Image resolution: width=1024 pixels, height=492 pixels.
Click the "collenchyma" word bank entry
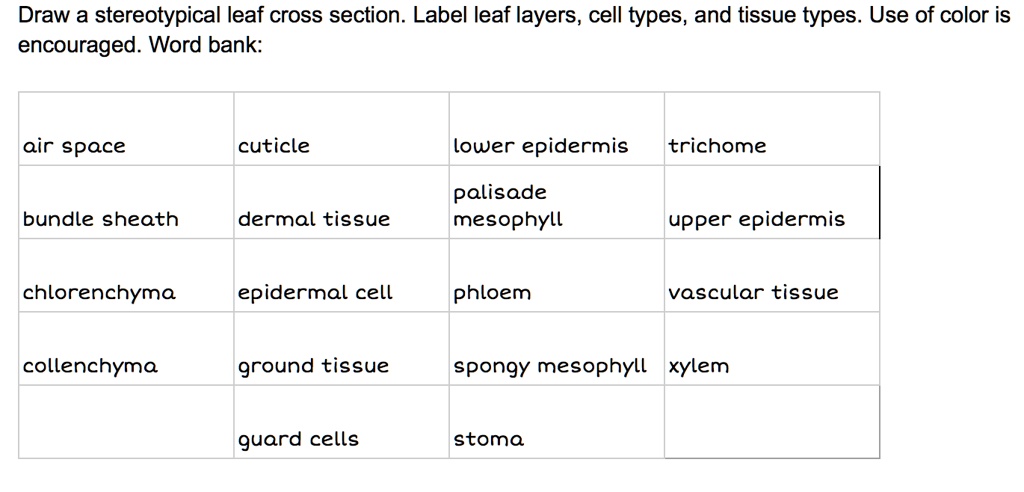[x=90, y=366]
